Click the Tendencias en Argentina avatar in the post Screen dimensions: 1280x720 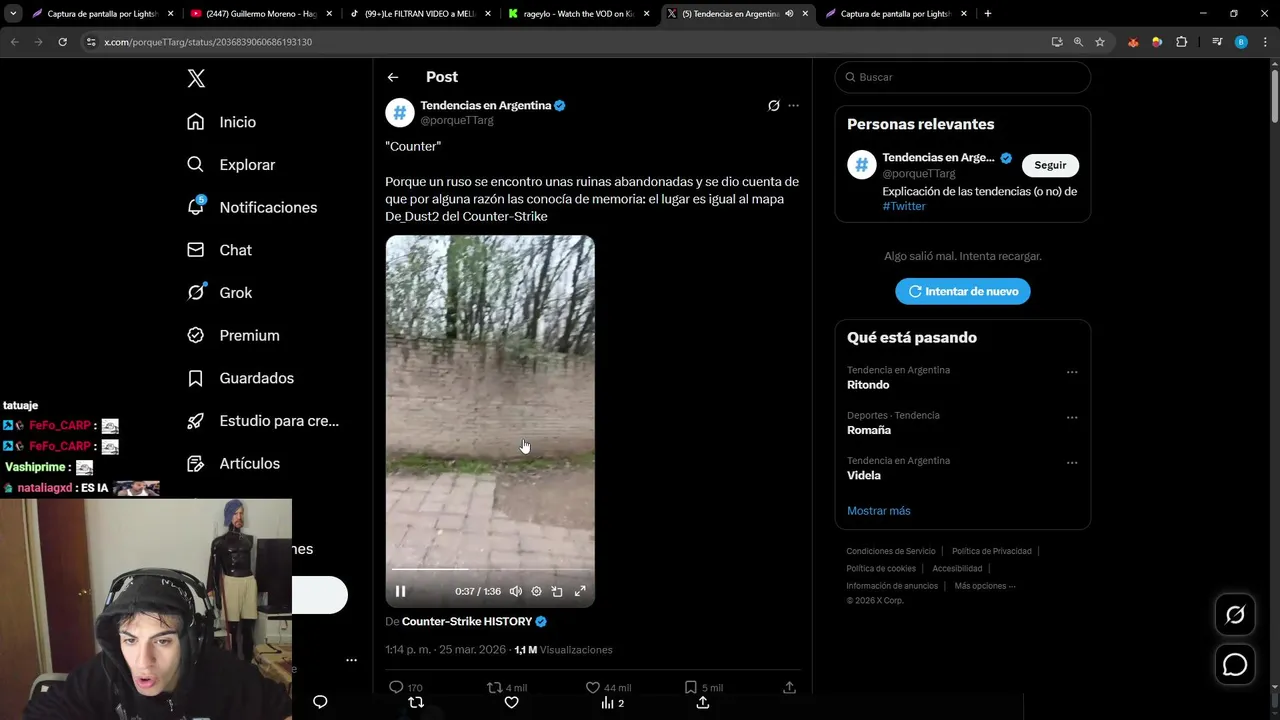point(400,112)
